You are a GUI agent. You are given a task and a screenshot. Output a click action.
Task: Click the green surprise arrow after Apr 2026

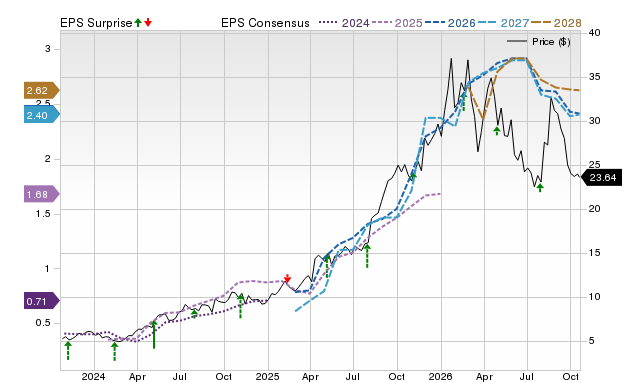497,131
